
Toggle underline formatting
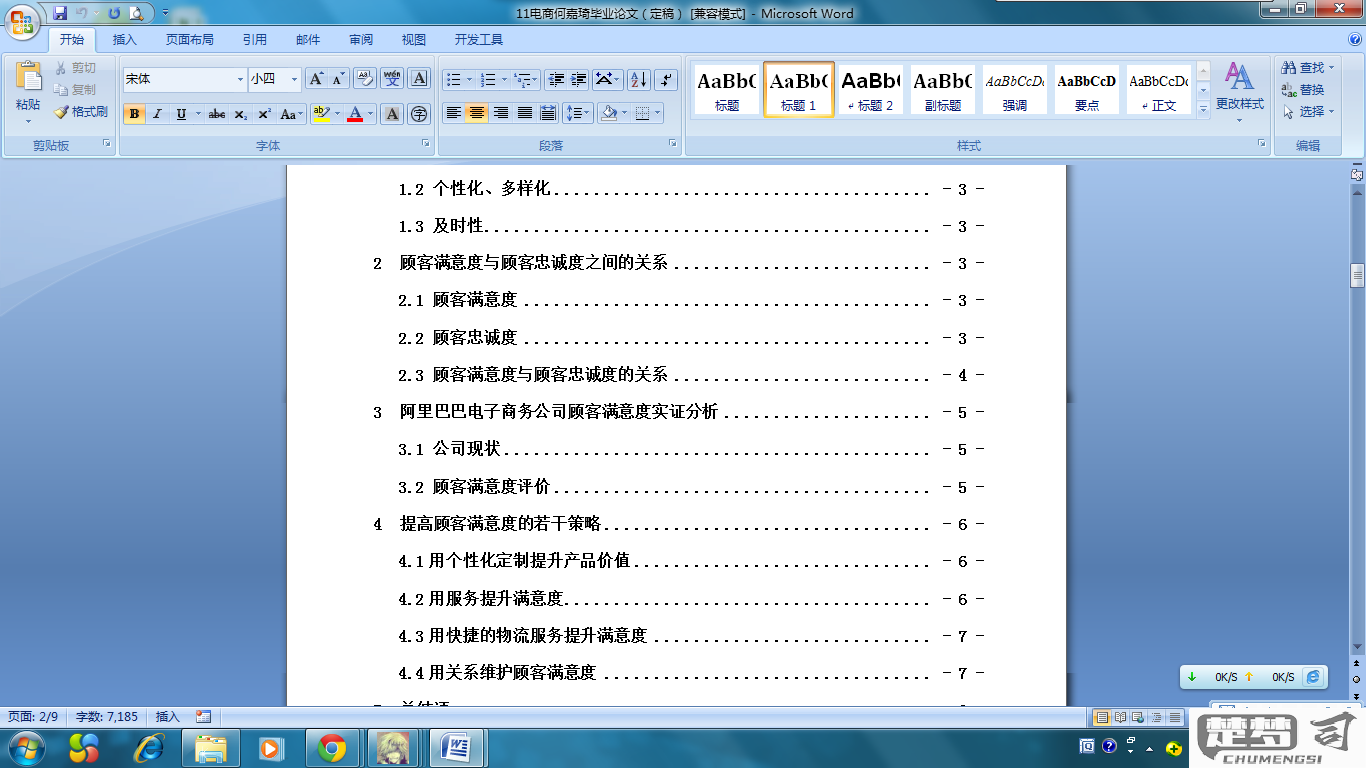(x=181, y=114)
